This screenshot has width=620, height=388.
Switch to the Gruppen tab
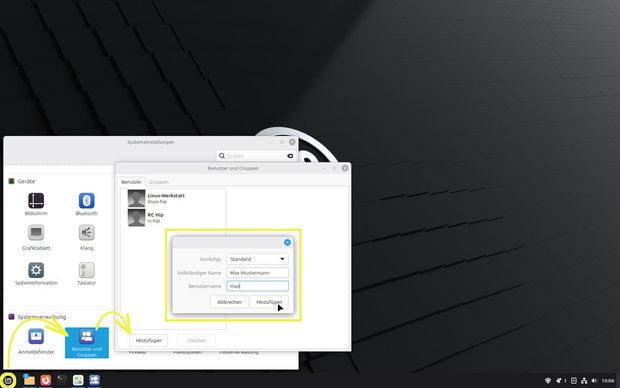[x=159, y=182]
